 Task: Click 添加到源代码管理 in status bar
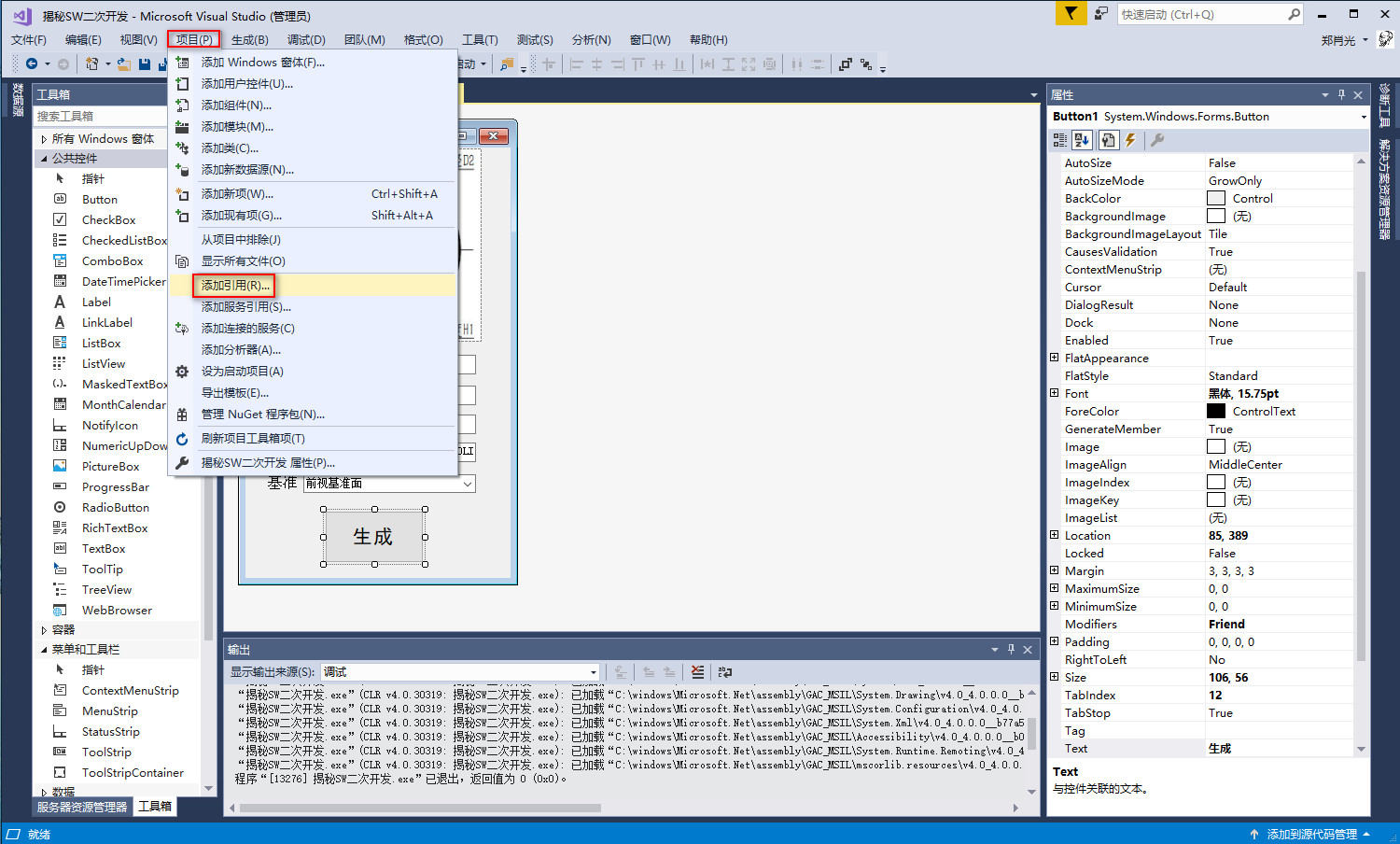[1311, 834]
